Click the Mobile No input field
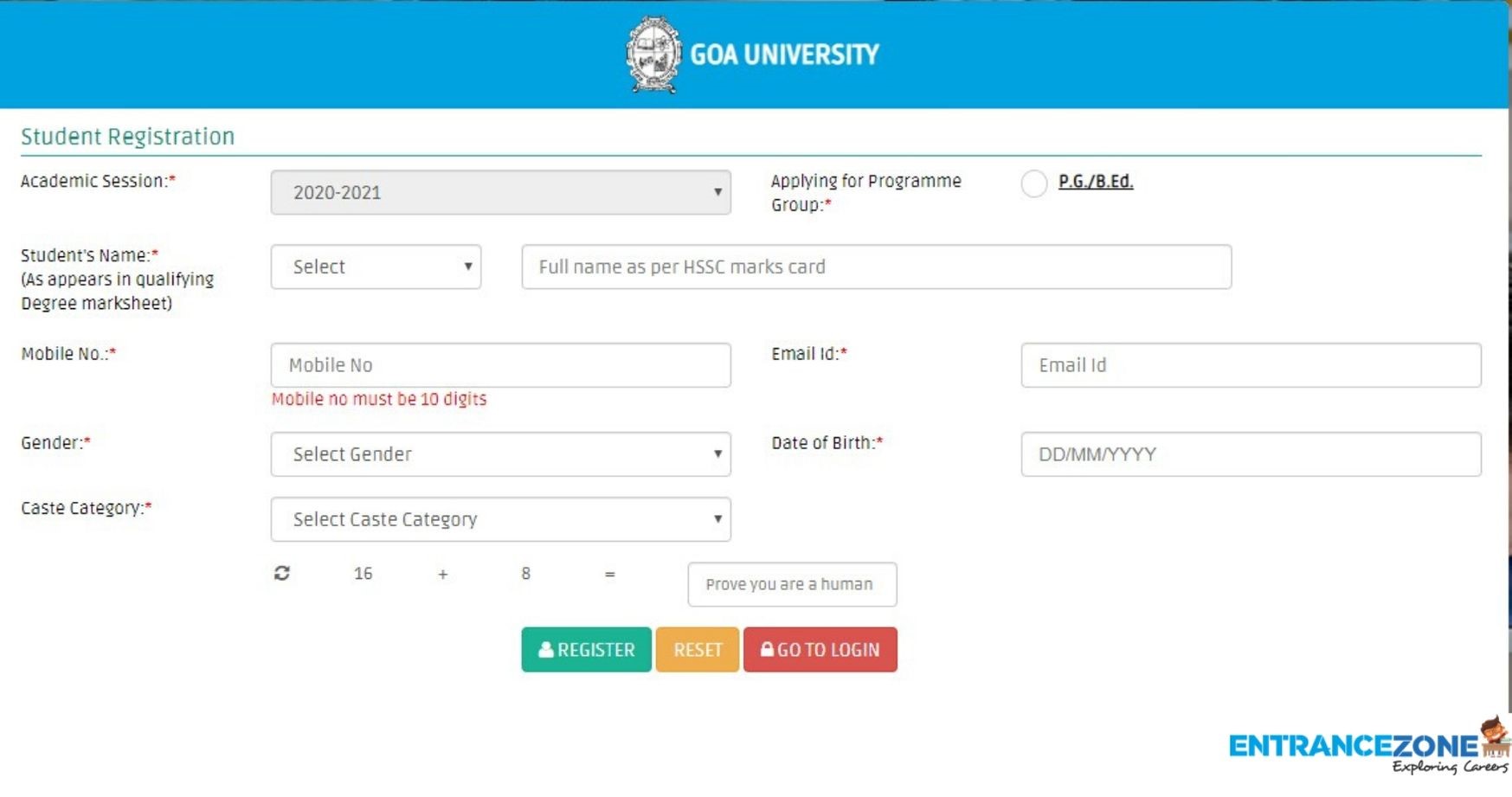 click(x=500, y=364)
